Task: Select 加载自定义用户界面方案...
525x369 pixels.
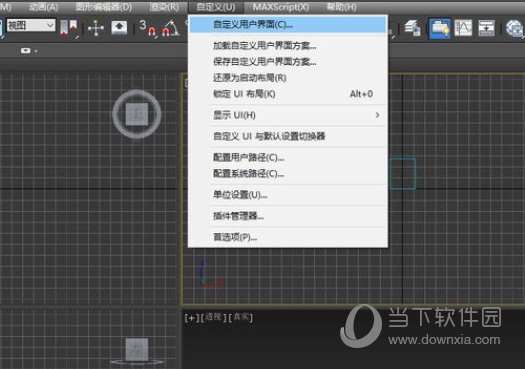Action: 288,46
